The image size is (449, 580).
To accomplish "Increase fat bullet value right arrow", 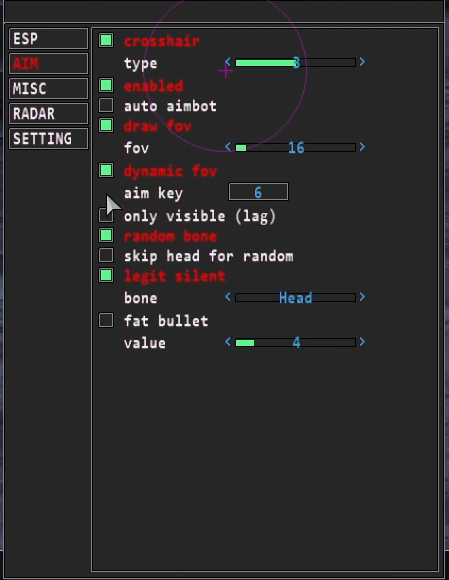I will pos(362,342).
